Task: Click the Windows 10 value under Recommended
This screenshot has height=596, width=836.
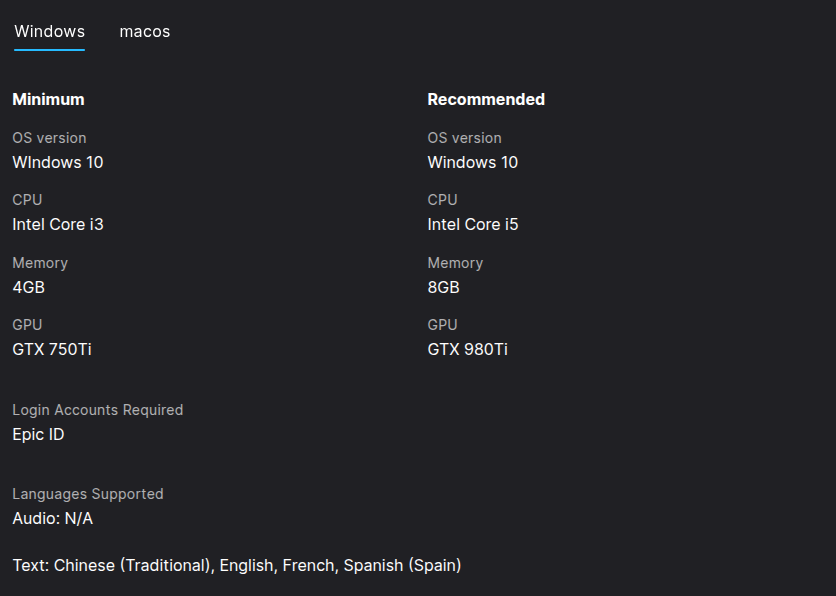Action: 473,162
